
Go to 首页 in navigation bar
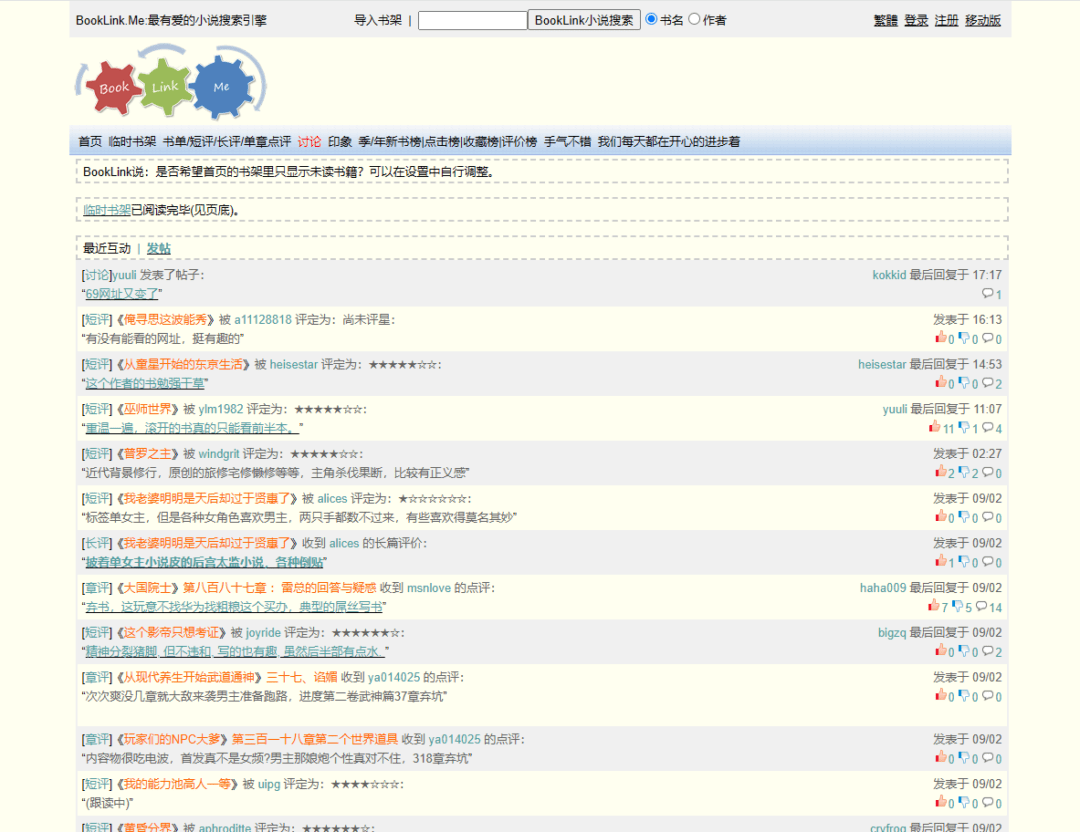coord(90,142)
